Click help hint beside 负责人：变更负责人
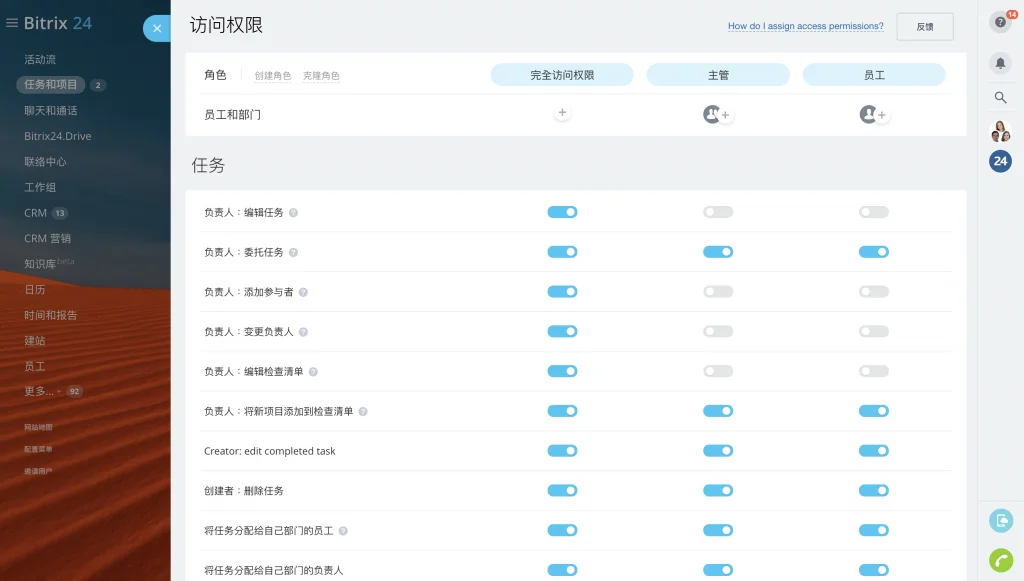The width and height of the screenshot is (1024, 581). point(303,332)
